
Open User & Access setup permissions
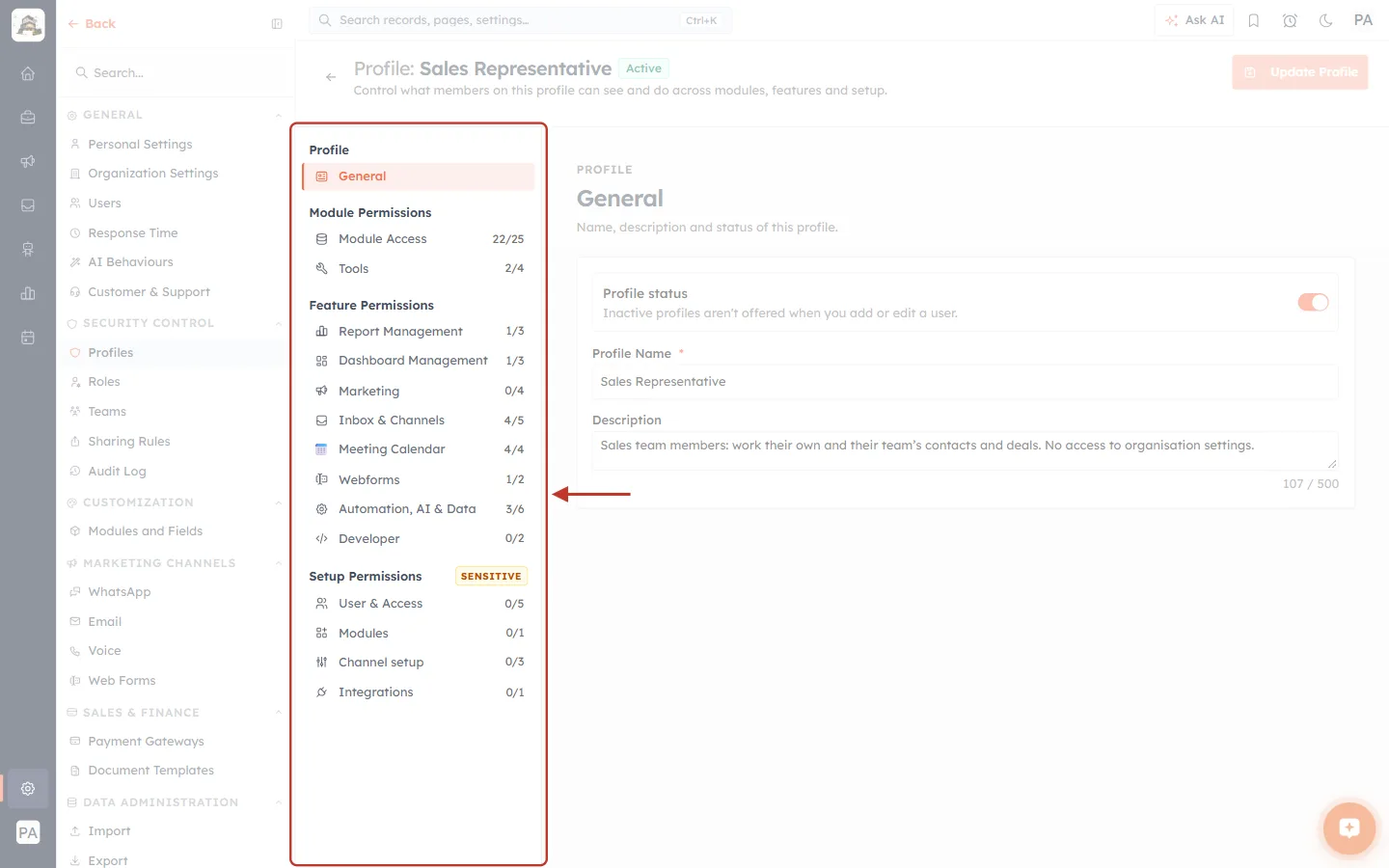coord(419,604)
